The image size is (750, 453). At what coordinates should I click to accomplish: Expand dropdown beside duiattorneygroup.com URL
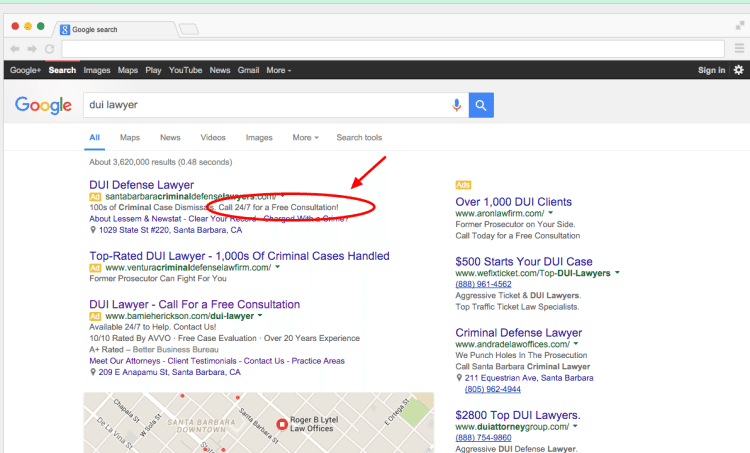point(575,426)
